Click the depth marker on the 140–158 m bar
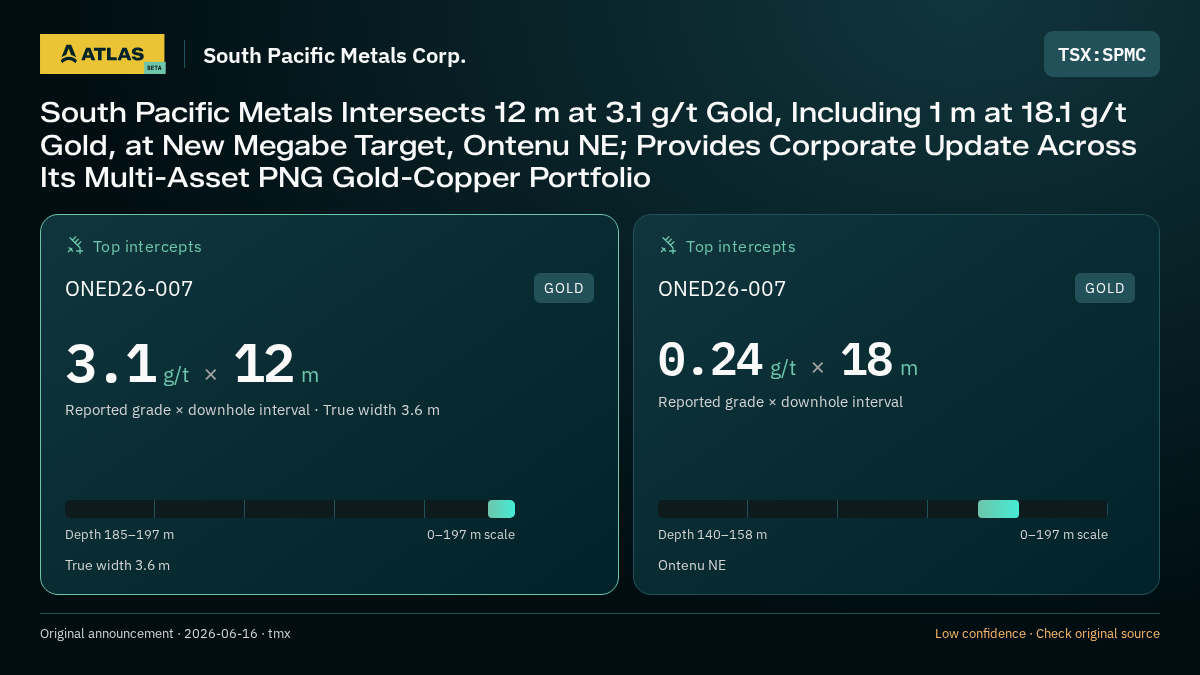The width and height of the screenshot is (1200, 675). (998, 509)
